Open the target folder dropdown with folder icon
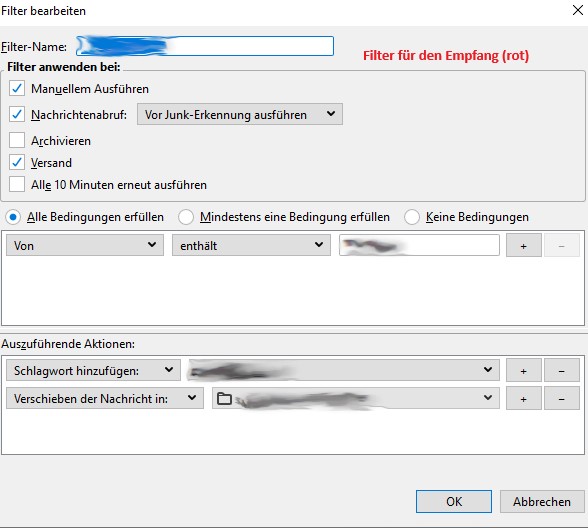Screen dimensions: 588x528 click(356, 398)
